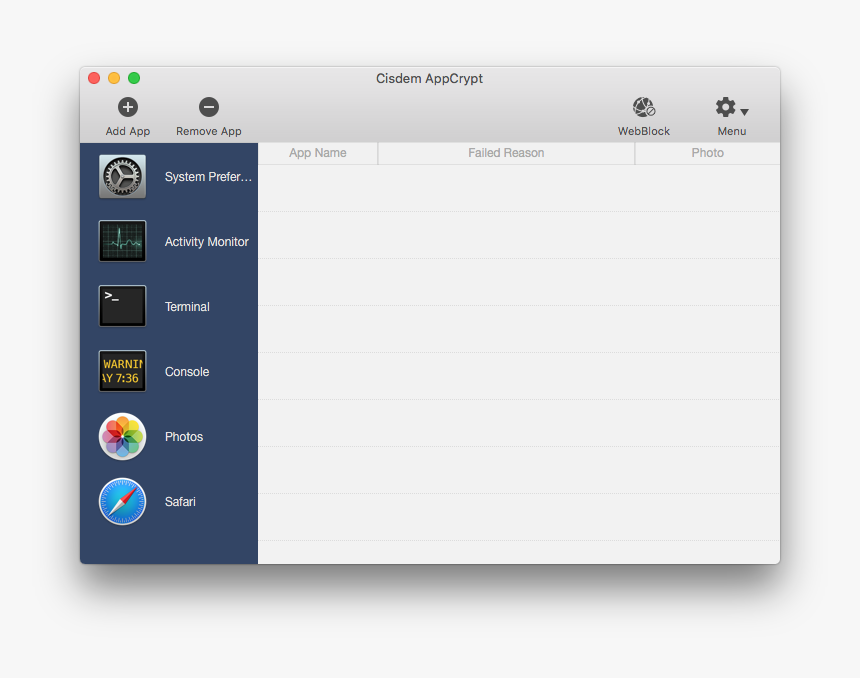The image size is (860, 678).
Task: Click the 'WebBlock' toolbar label
Action: [643, 131]
